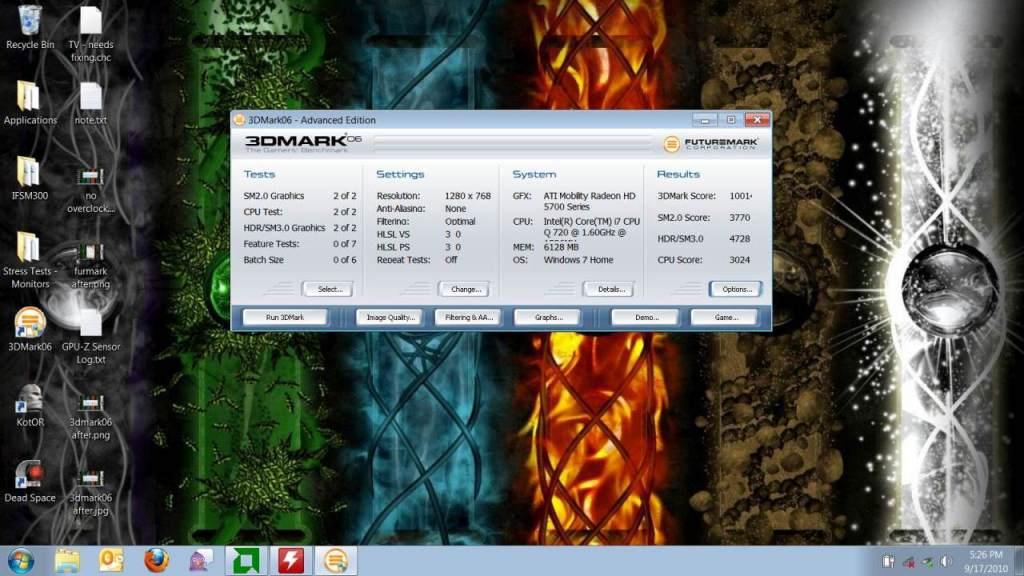The image size is (1024, 576).
Task: Select the 3dmark06 after.png file icon
Action: click(x=91, y=417)
